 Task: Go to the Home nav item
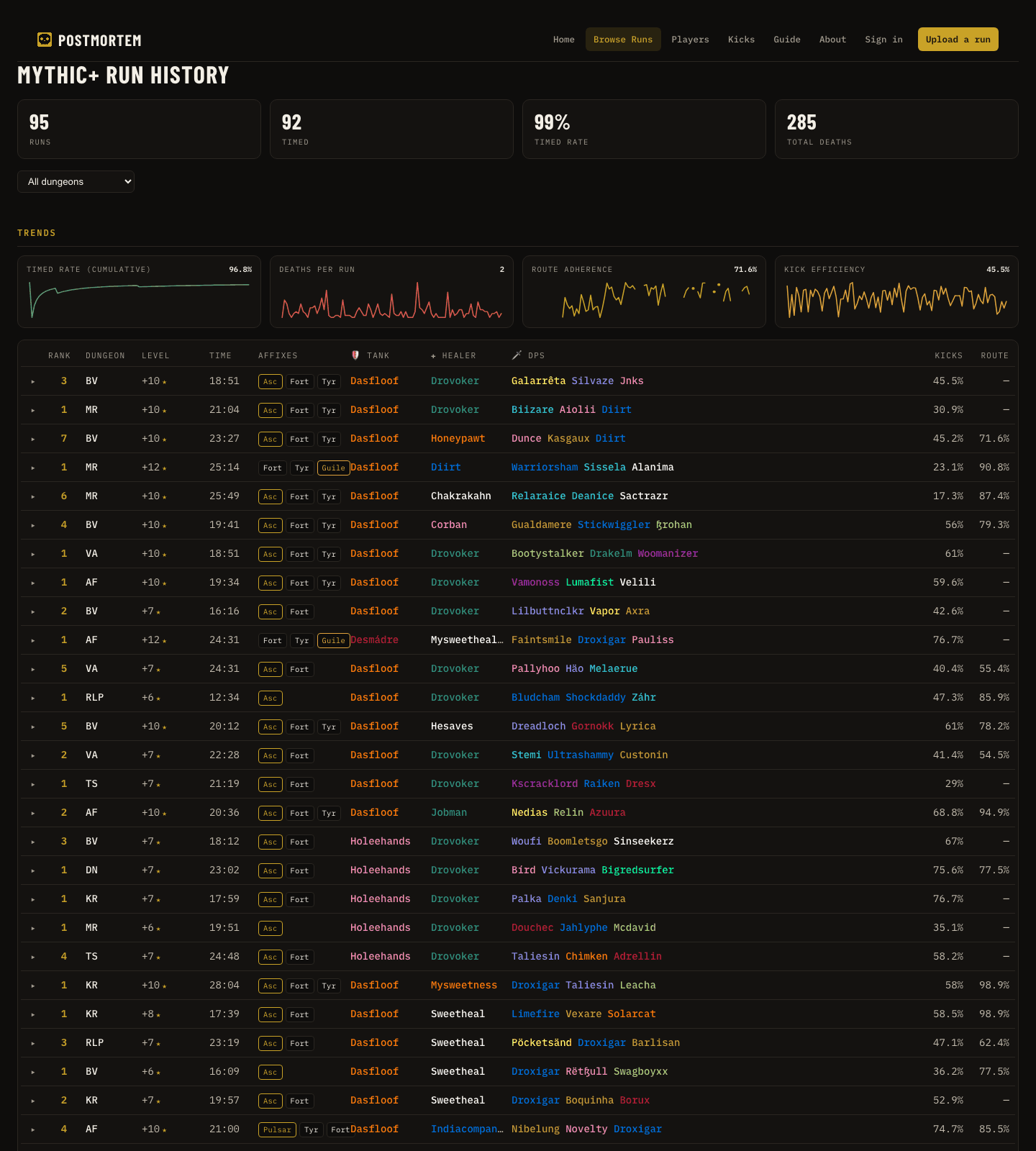point(564,40)
